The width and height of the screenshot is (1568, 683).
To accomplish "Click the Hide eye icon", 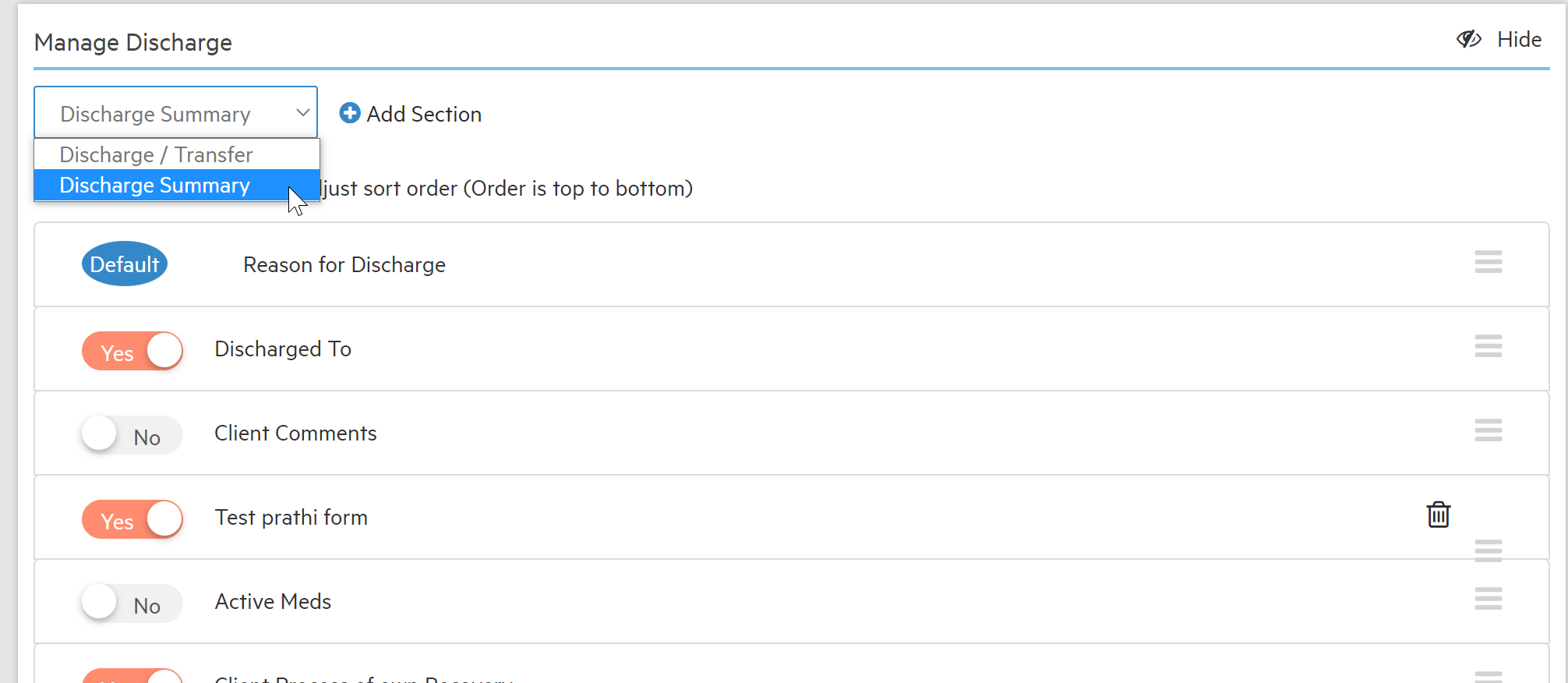I will click(1468, 39).
